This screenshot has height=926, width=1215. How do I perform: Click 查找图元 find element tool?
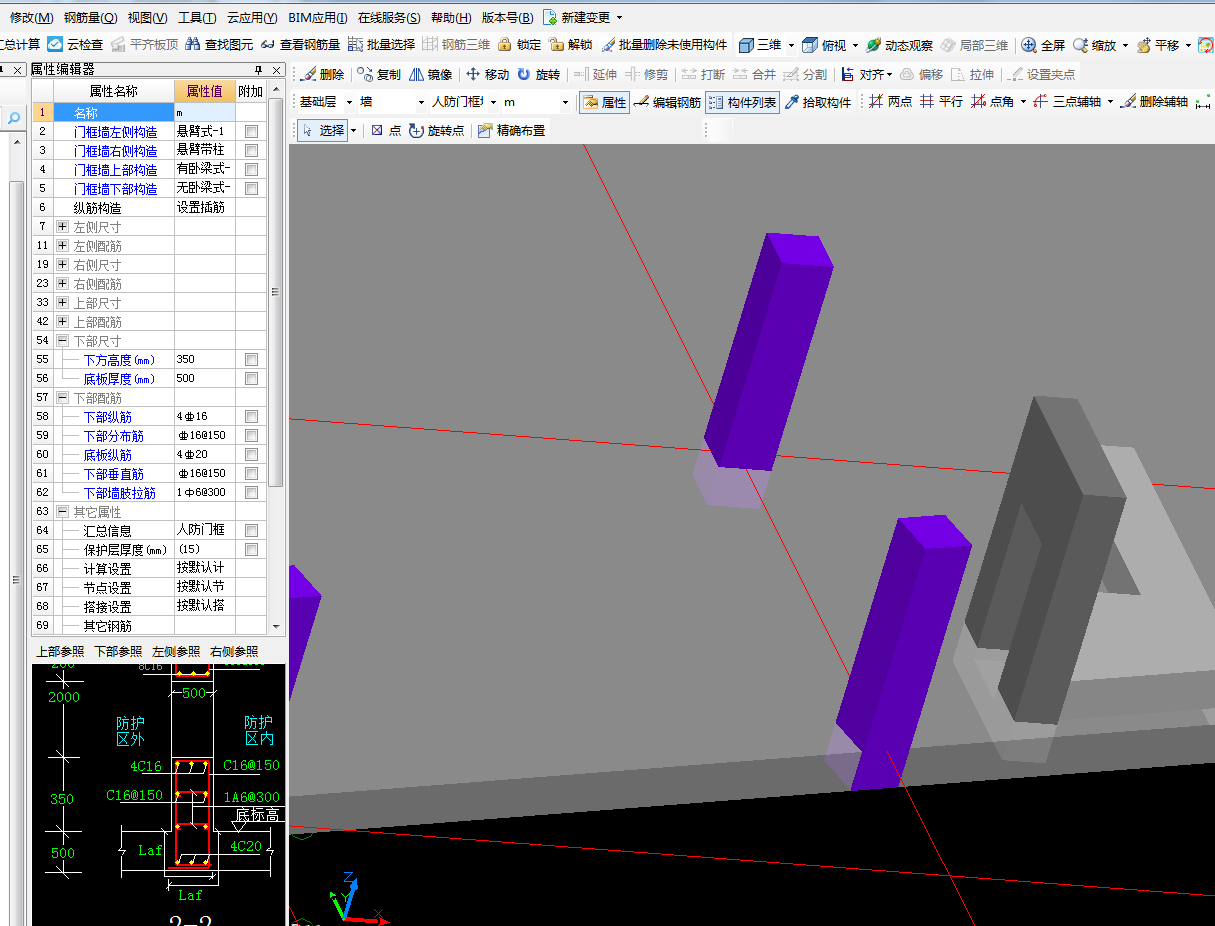click(x=219, y=45)
